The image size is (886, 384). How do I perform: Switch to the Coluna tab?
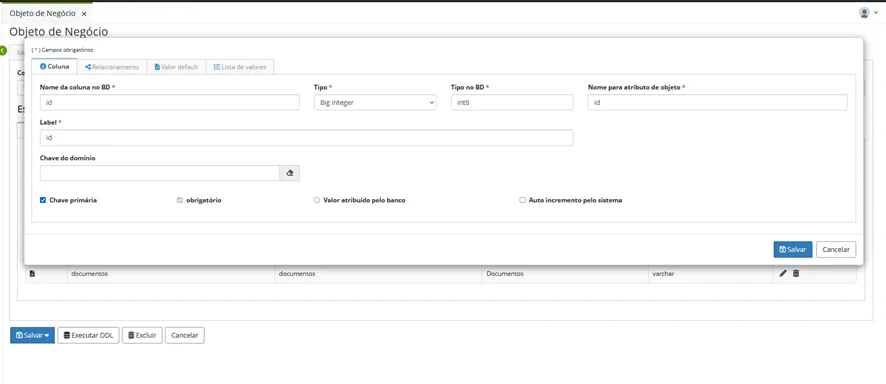pyautogui.click(x=55, y=67)
